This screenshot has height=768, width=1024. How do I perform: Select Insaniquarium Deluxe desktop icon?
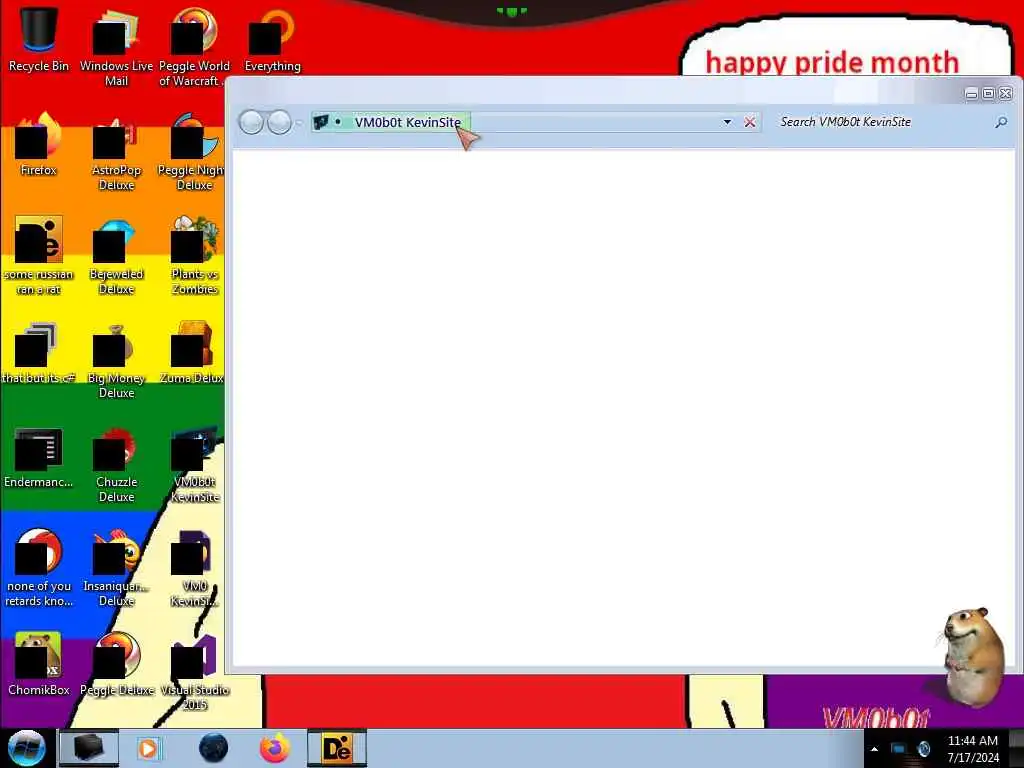[x=116, y=568]
